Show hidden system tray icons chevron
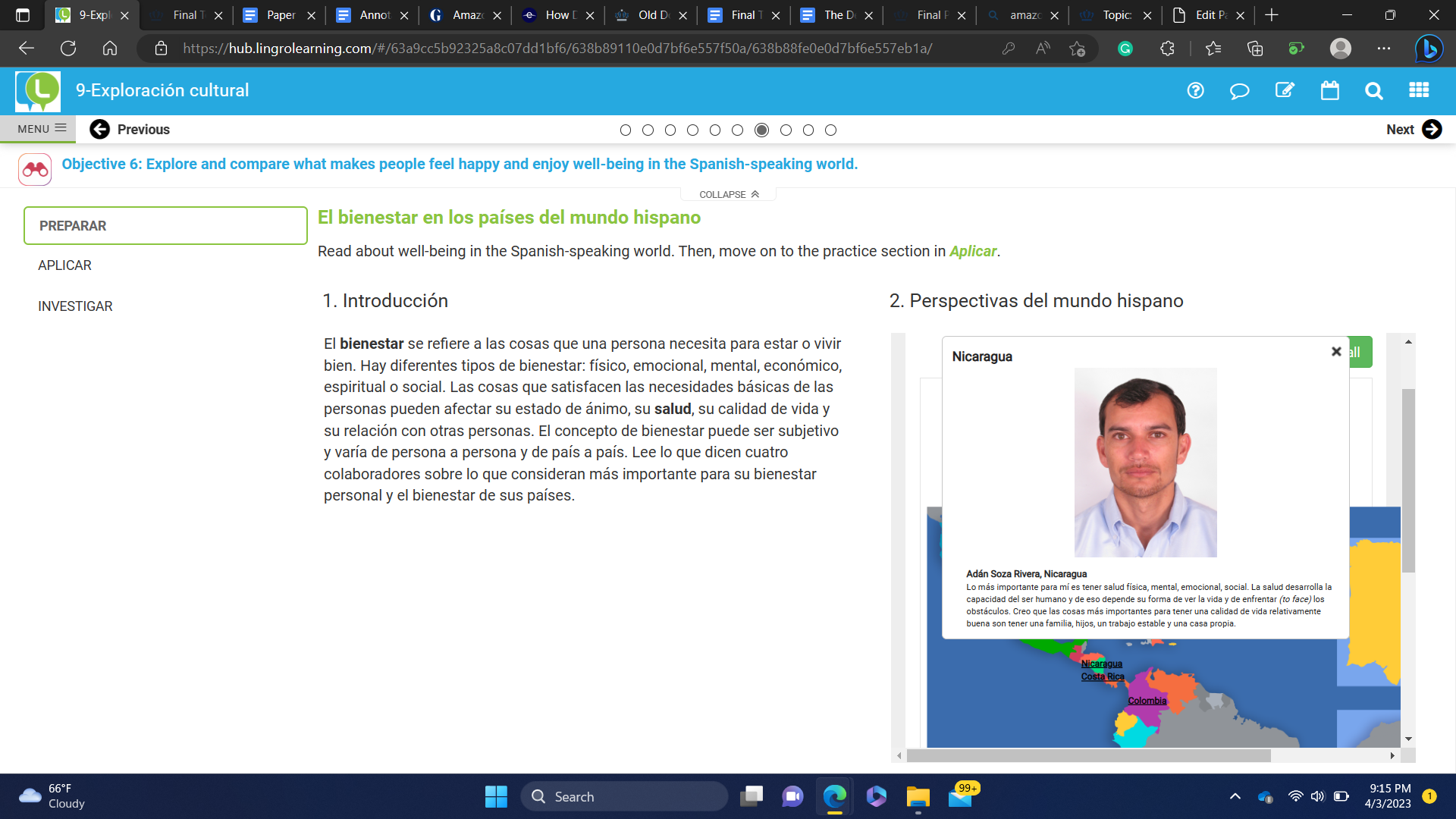1456x819 pixels. (1235, 796)
